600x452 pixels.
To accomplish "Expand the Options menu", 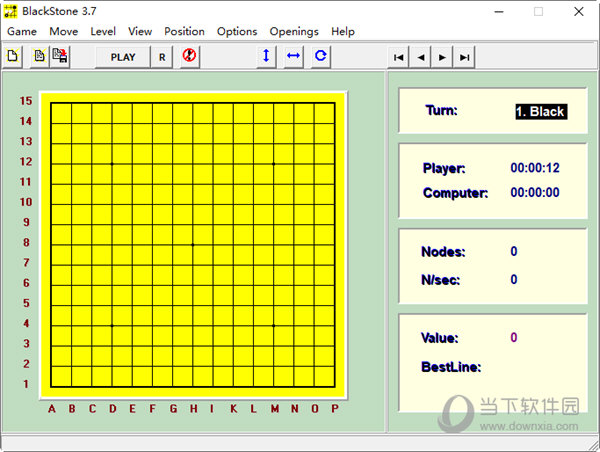I will pyautogui.click(x=237, y=31).
